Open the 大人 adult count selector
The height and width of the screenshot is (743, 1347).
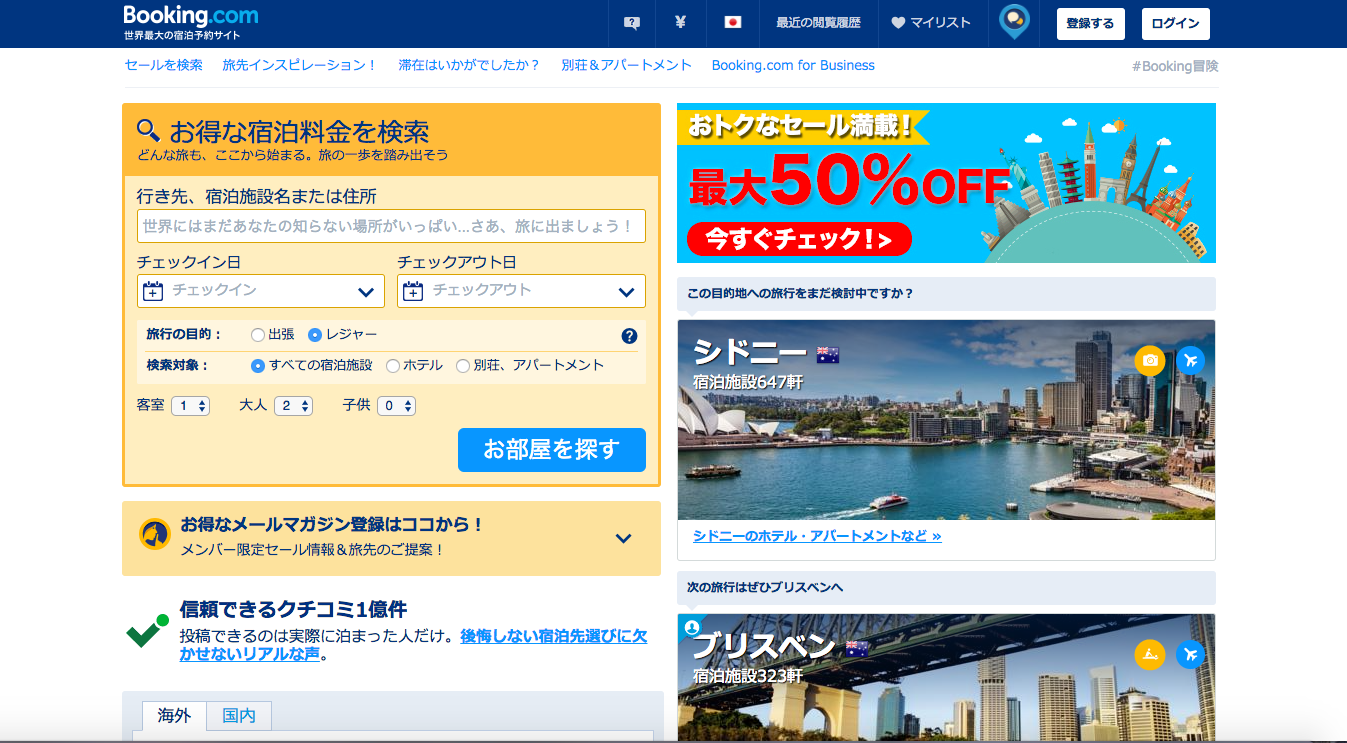(293, 406)
